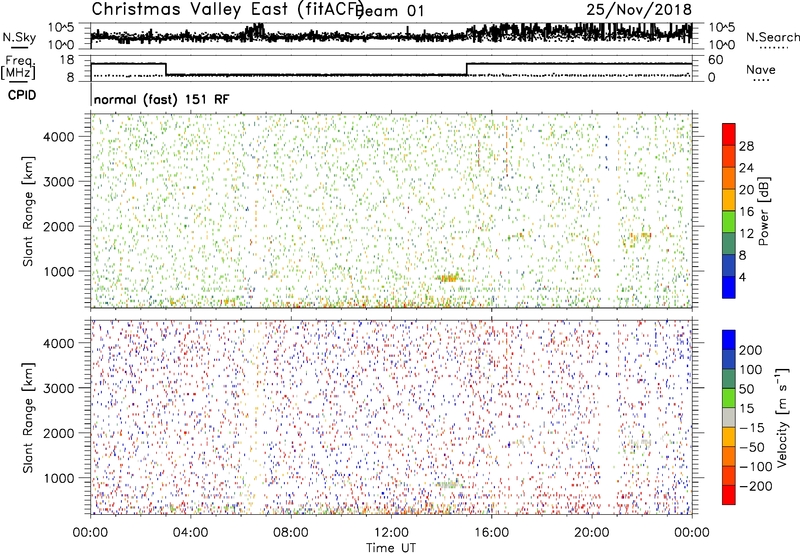Pick the top blue Velocity segment above 200
Image resolution: width=800 pixels, height=554 pixels.
click(x=729, y=340)
